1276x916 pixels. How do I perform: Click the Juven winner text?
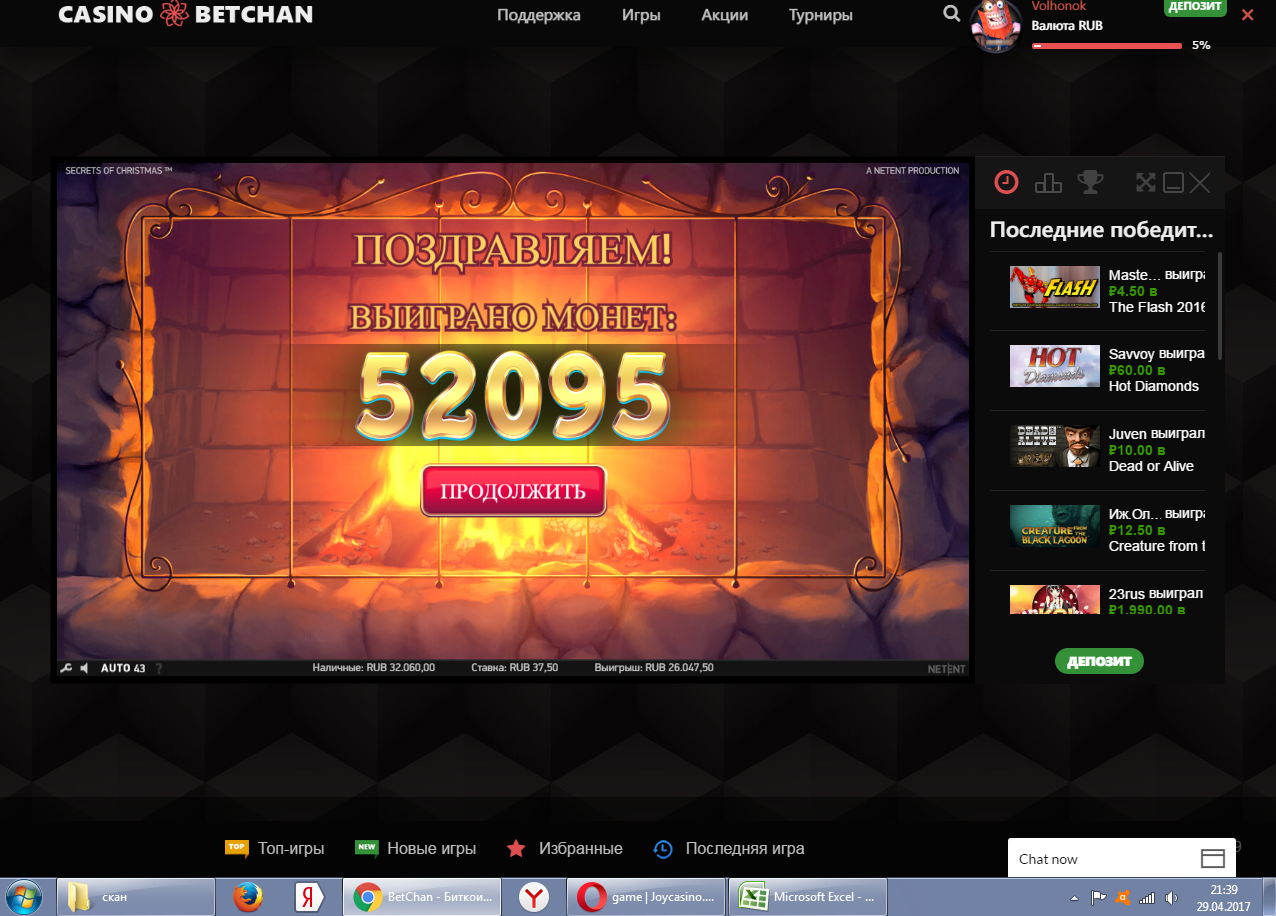click(x=1156, y=434)
